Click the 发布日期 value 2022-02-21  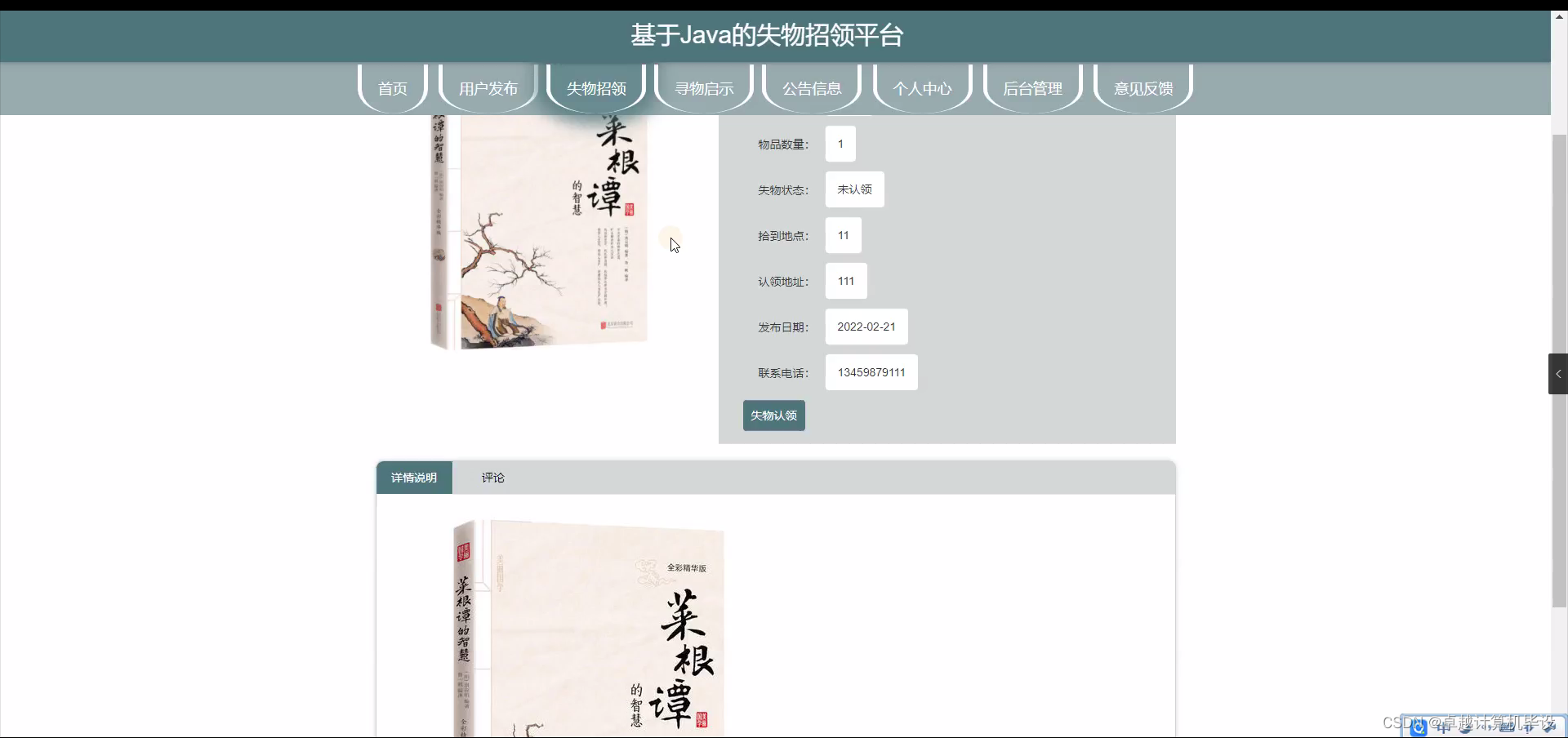tap(866, 327)
